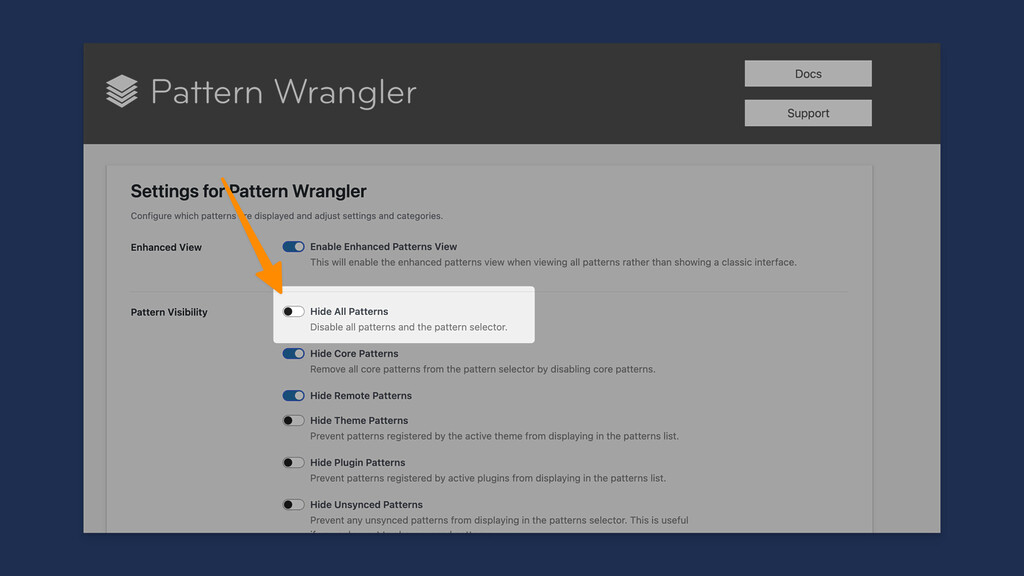Image resolution: width=1024 pixels, height=576 pixels.
Task: Open the Support button
Action: (x=808, y=113)
